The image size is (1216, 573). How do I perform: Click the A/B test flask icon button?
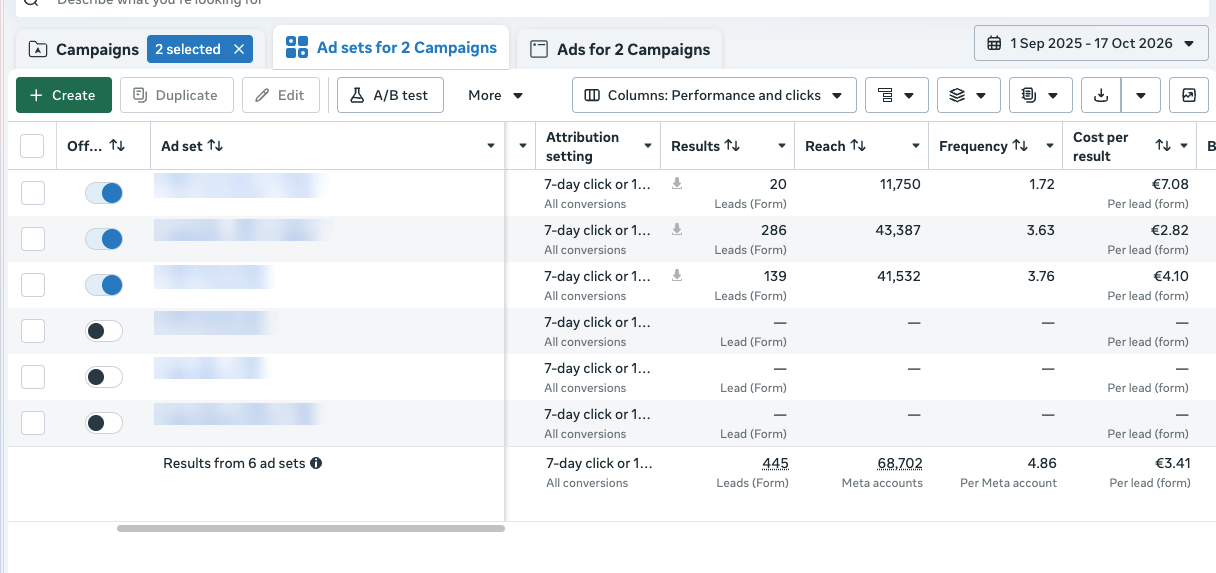click(390, 95)
